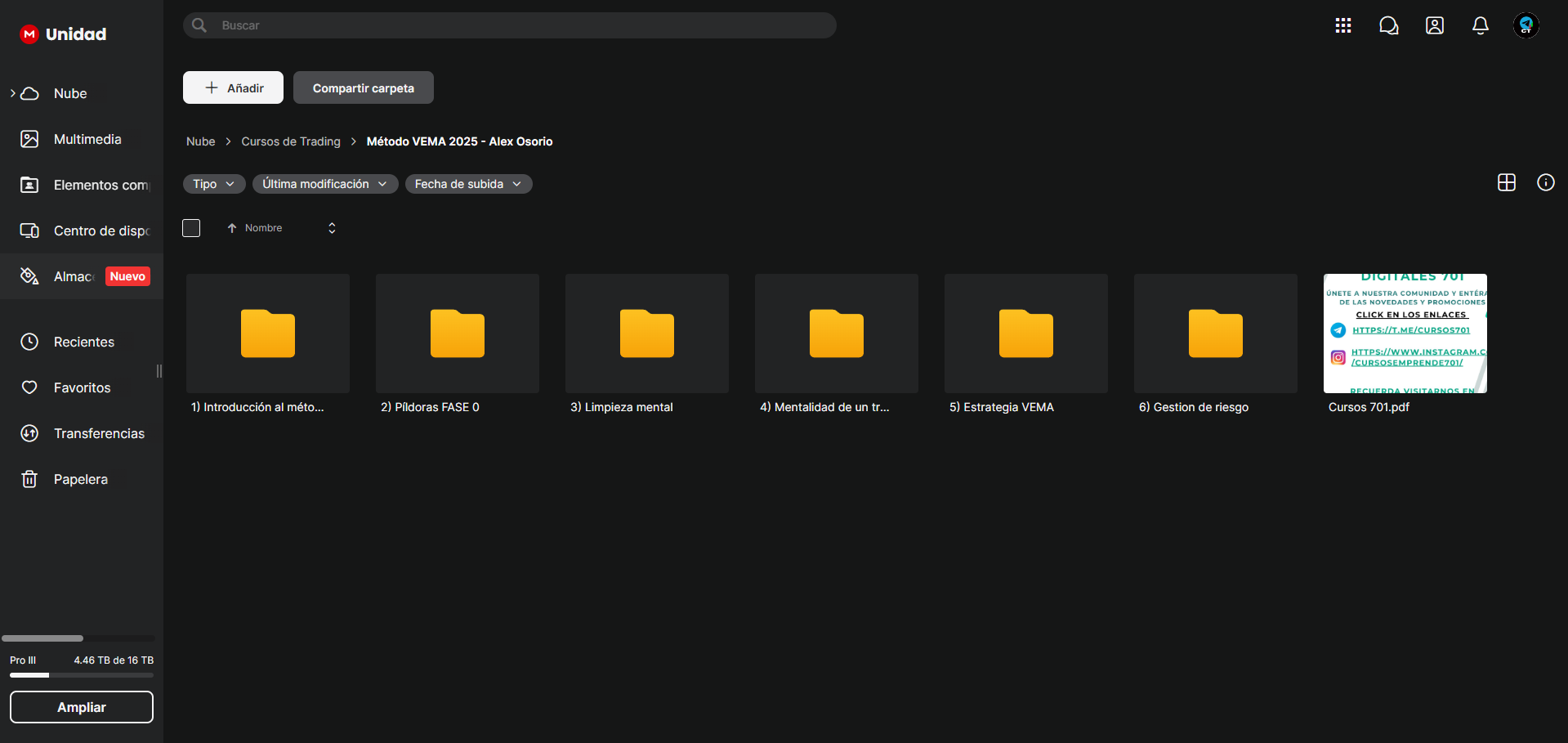Click the Ampliar upgrade button

pos(82,707)
